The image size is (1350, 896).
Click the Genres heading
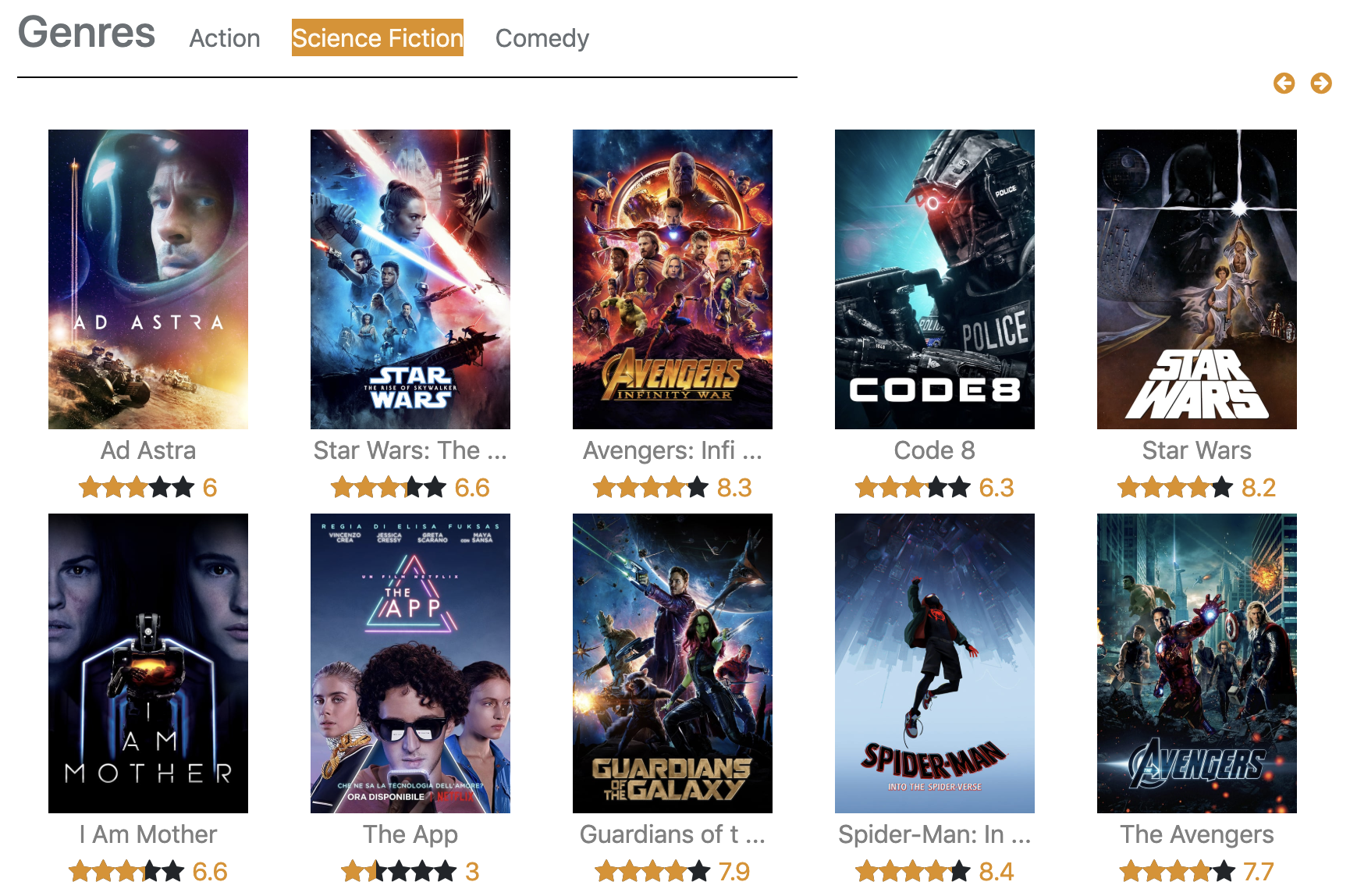[87, 33]
